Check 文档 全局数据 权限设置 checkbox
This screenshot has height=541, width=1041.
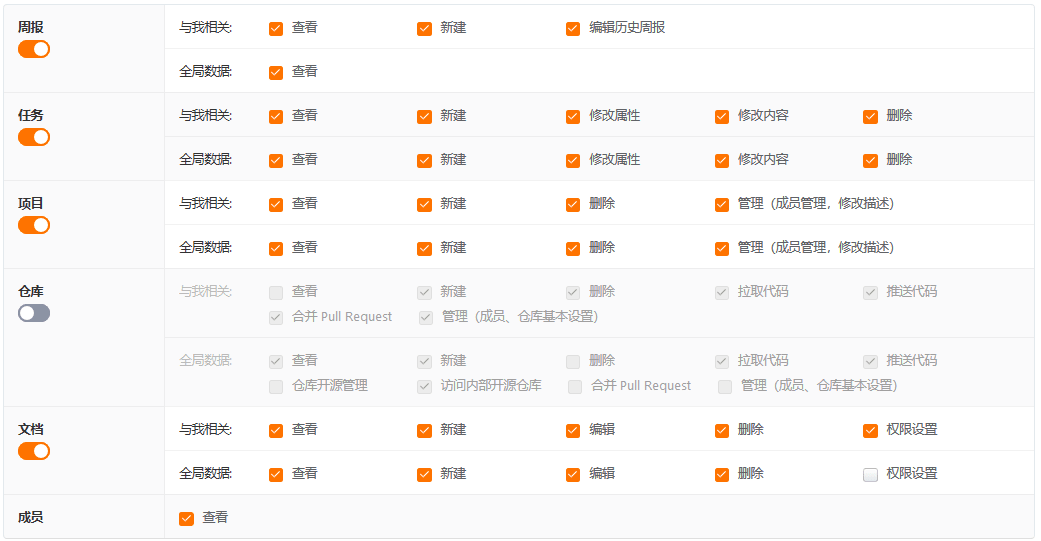(x=870, y=474)
